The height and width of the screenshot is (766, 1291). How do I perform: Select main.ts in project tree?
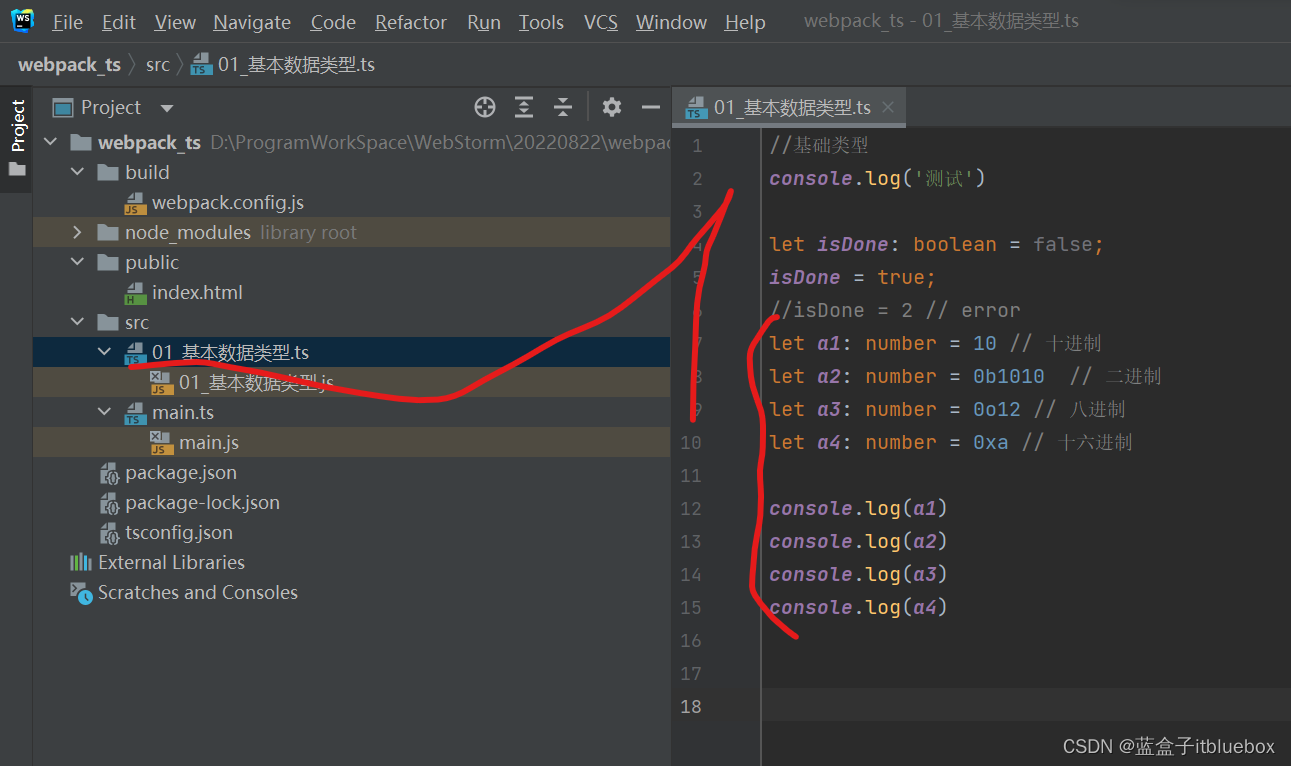coord(182,413)
